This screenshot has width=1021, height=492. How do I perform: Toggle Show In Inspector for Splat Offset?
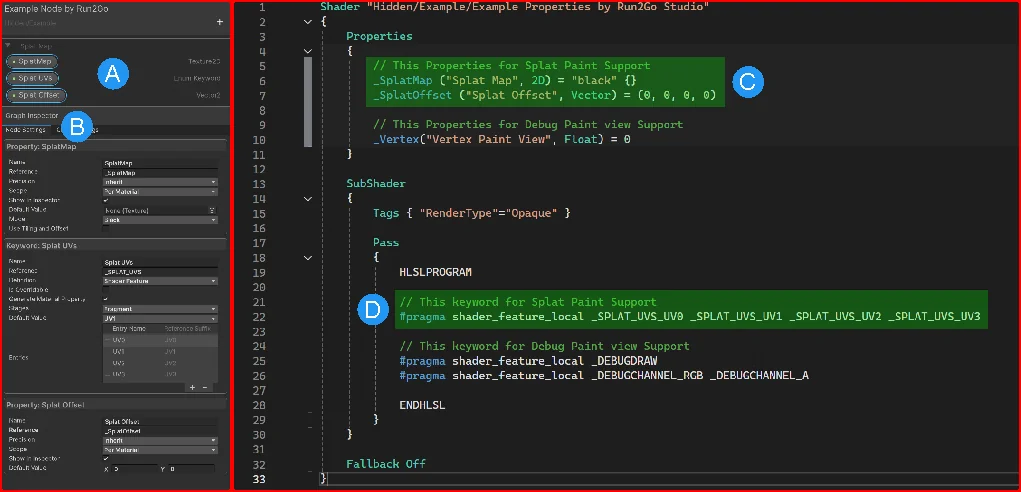coord(106,459)
